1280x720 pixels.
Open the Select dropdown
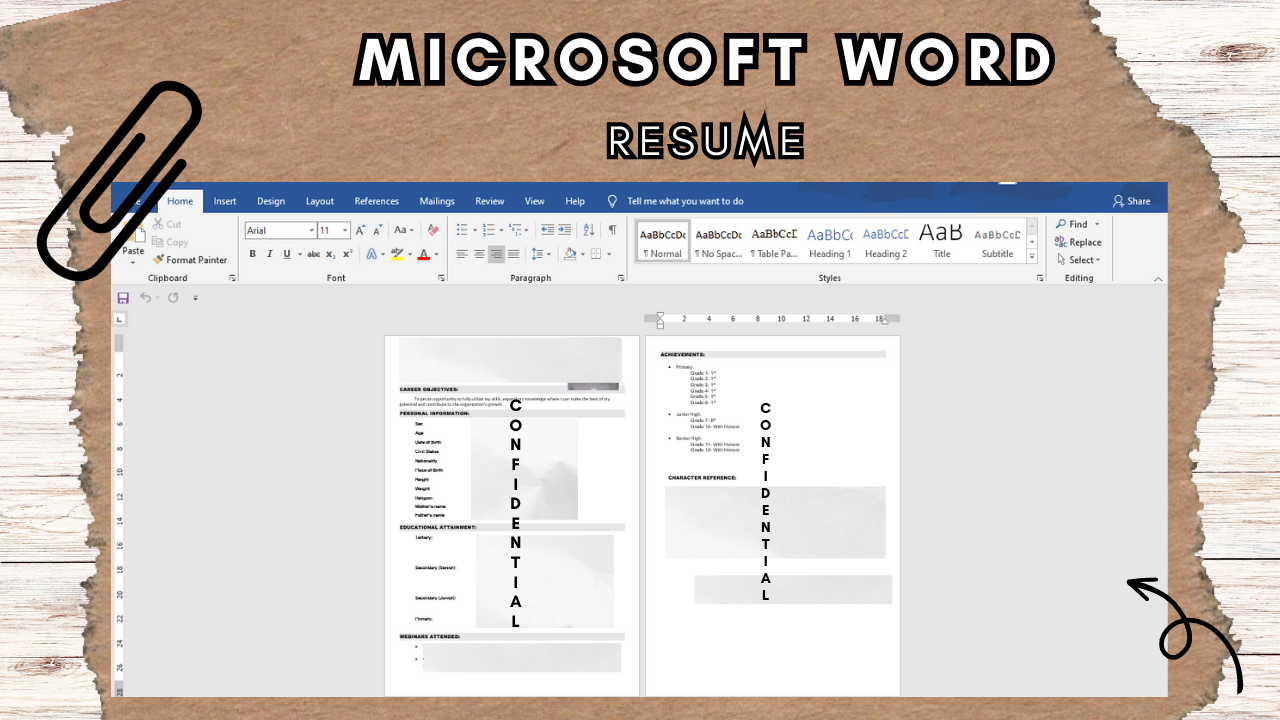[x=1078, y=260]
